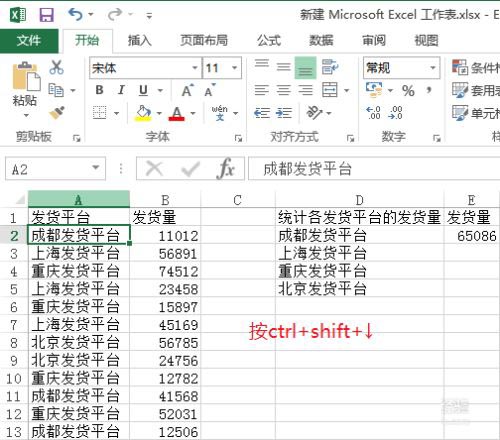
Task: Open 字体 group dialog launcher
Action: tap(238, 138)
